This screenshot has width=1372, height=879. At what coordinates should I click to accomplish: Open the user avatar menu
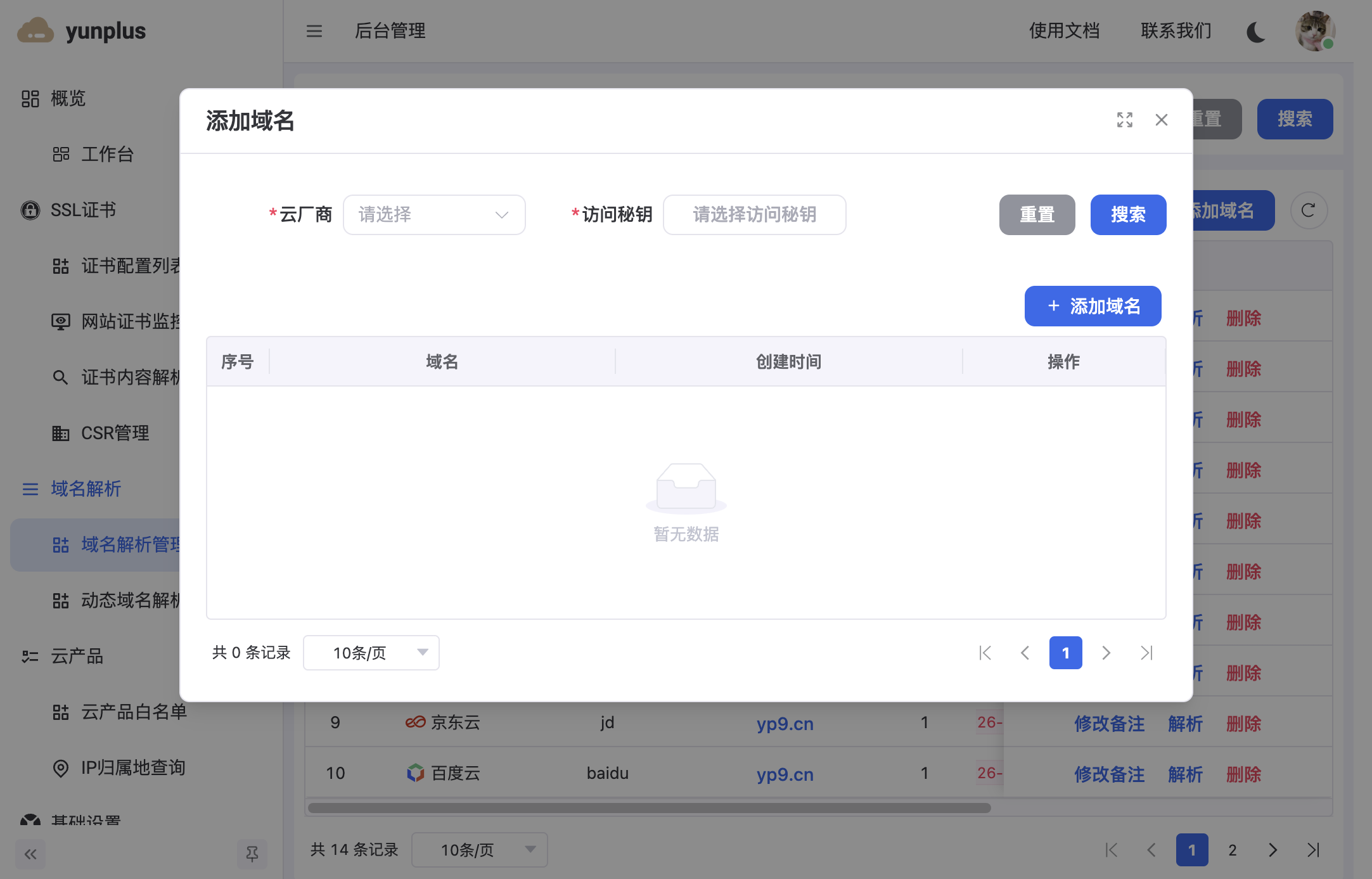tap(1315, 30)
